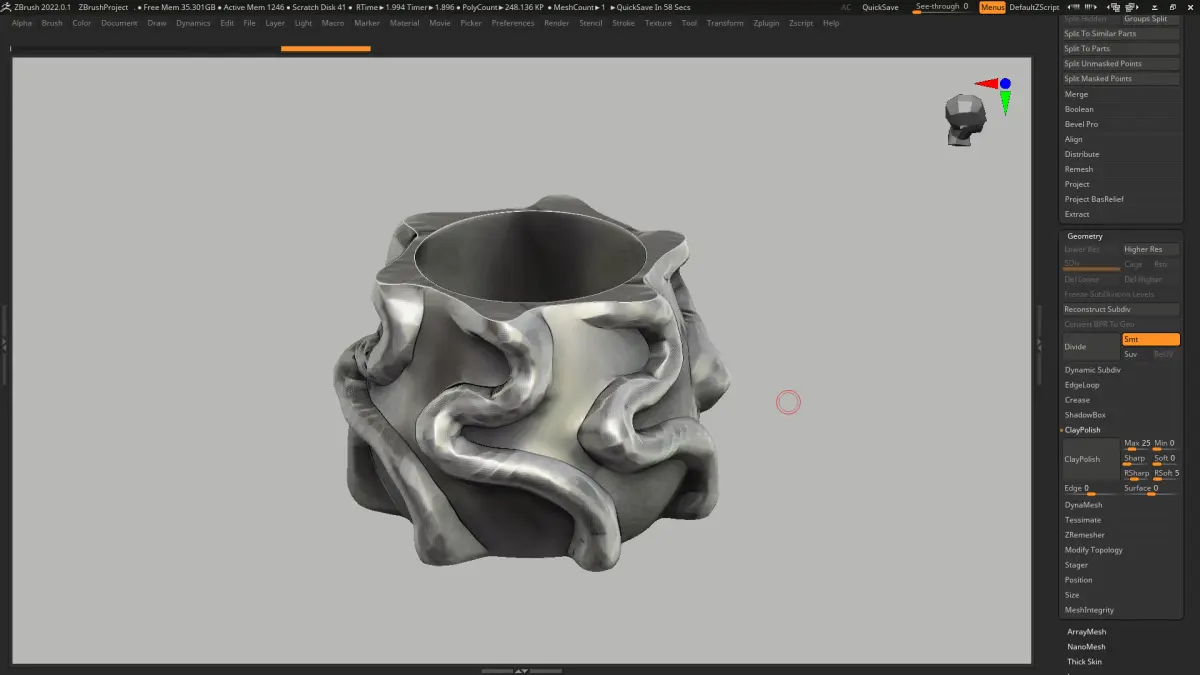
Task: Load previous user interface layout icon
Action: pyautogui.click(x=1113, y=7)
